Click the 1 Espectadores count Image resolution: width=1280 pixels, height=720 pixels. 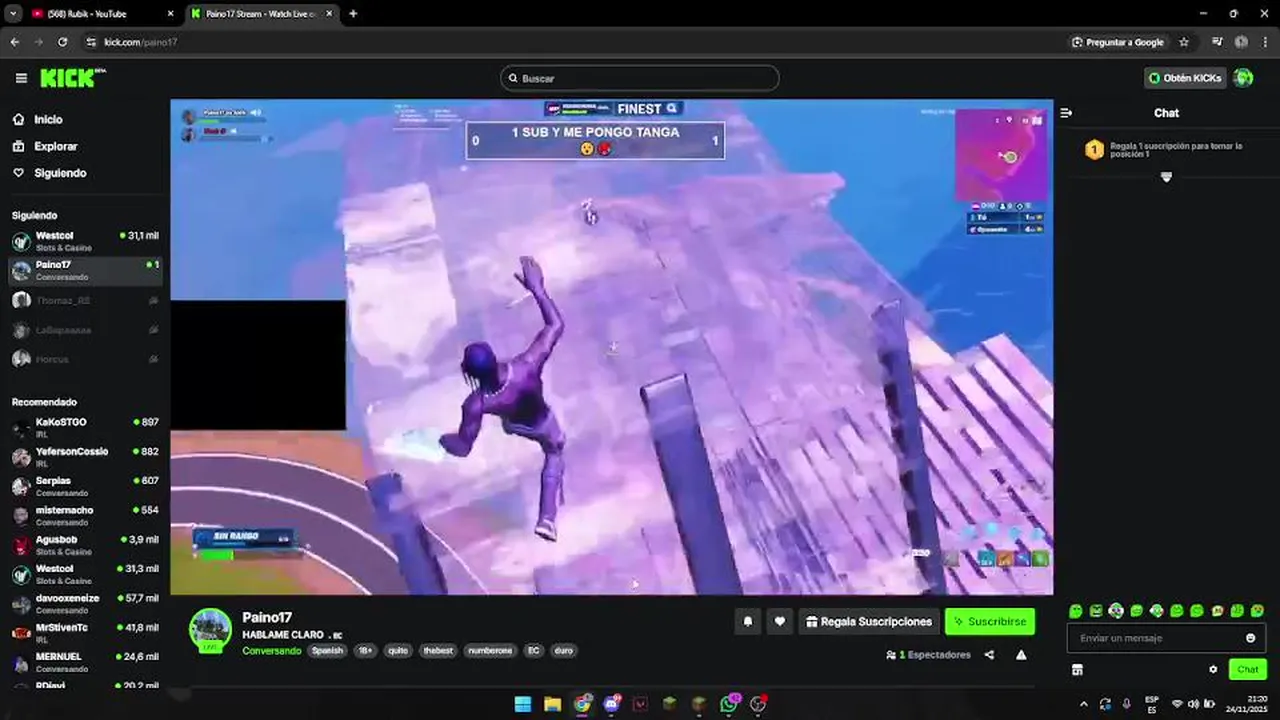(928, 655)
